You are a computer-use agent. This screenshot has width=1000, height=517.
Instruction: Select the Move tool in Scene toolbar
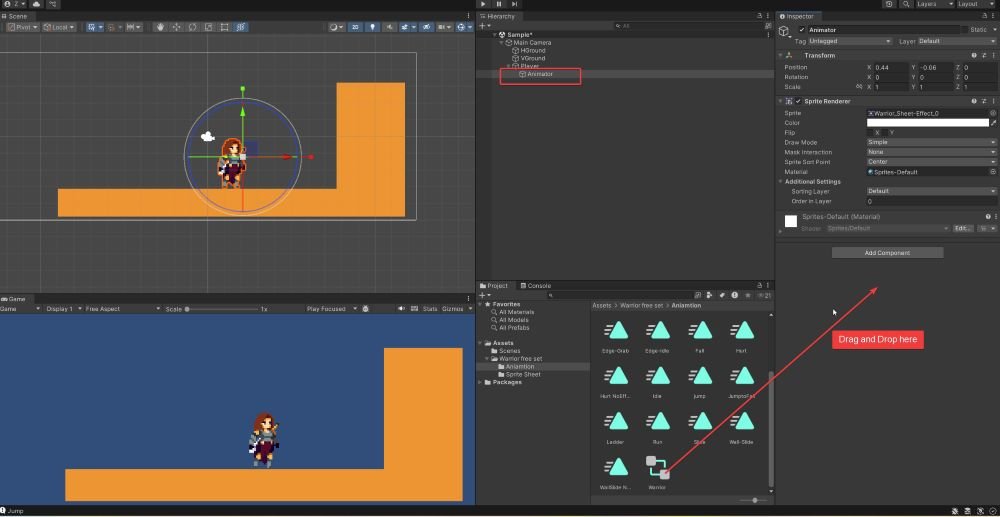tap(176, 27)
